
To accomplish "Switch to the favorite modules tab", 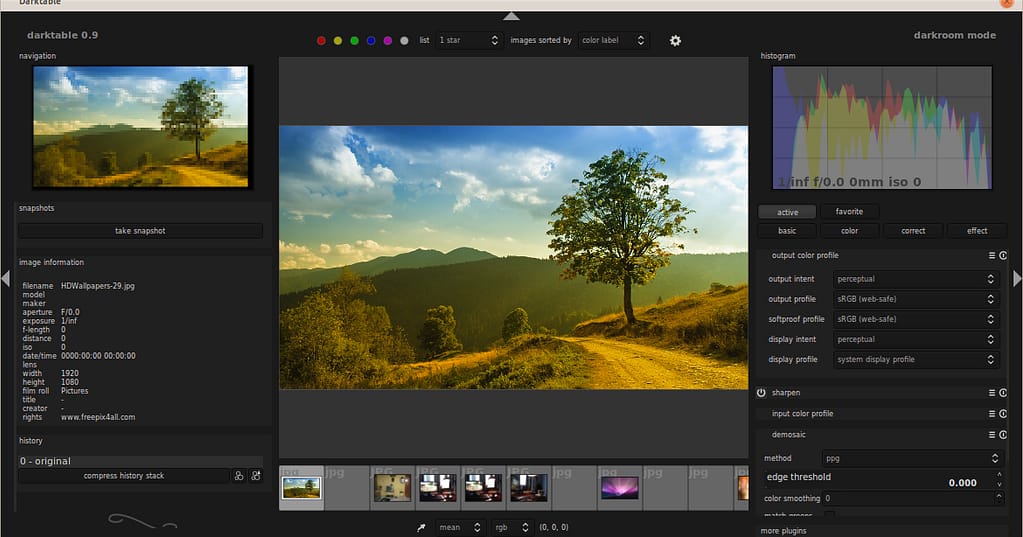I will click(849, 211).
